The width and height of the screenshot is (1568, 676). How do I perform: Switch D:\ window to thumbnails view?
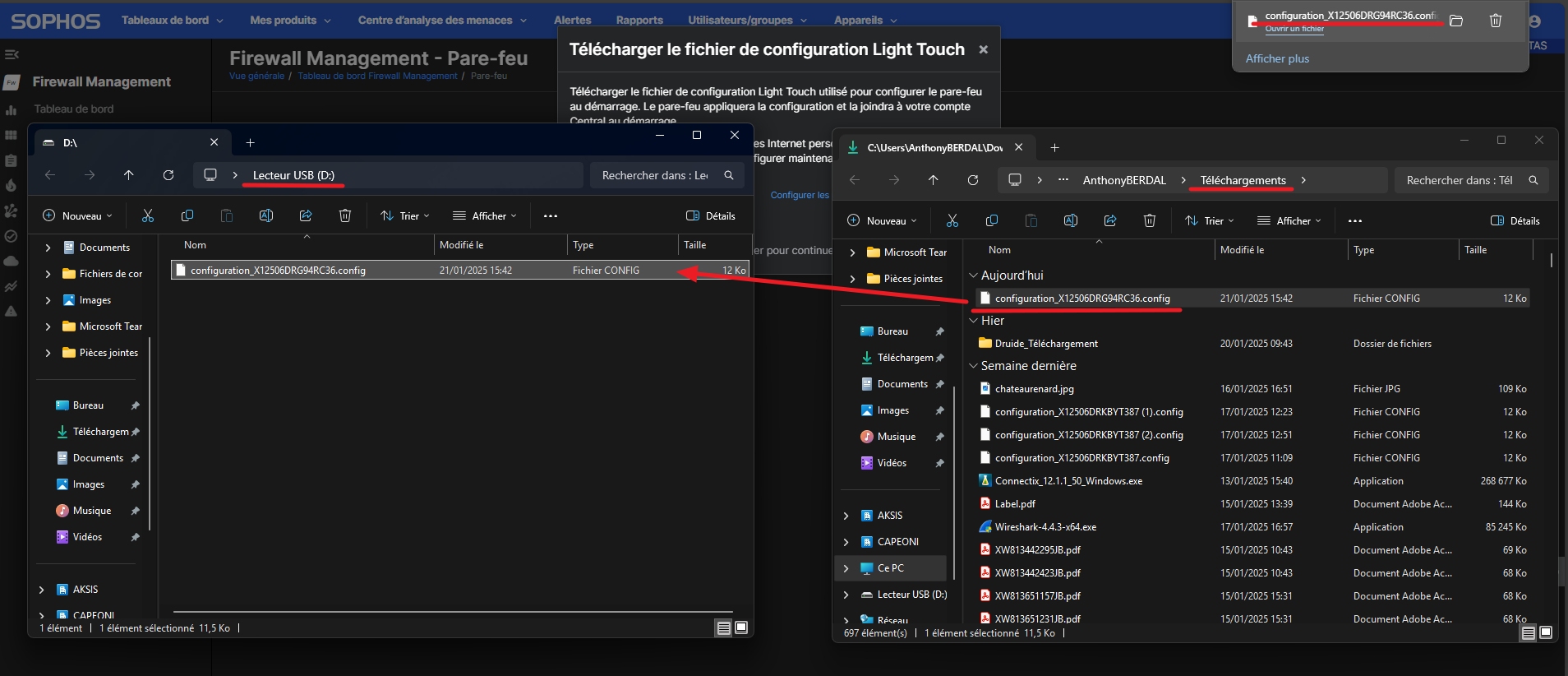(x=741, y=627)
